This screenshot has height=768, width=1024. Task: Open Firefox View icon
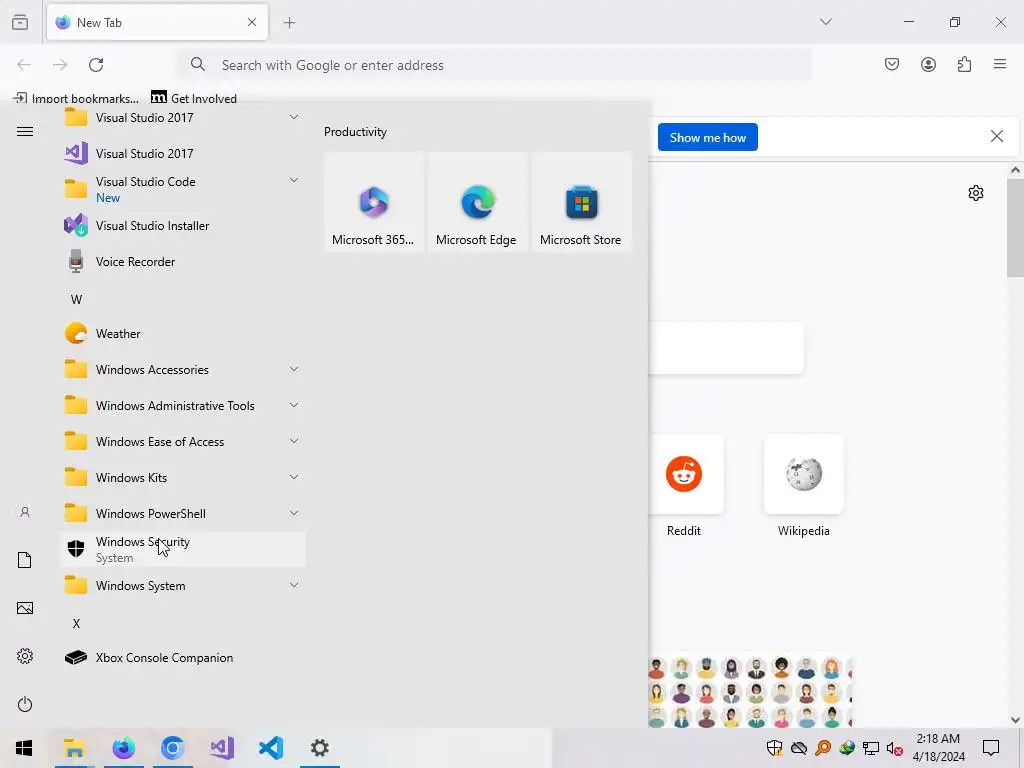click(20, 22)
